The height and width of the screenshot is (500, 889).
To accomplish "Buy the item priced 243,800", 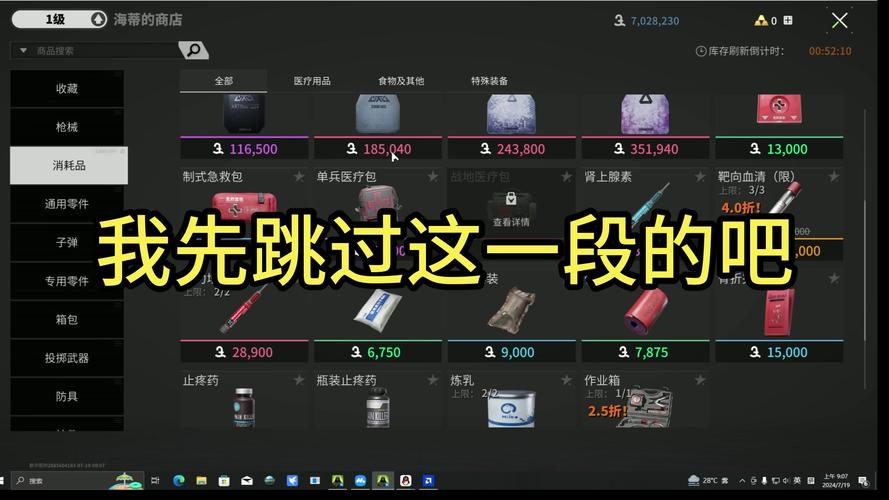I will (x=512, y=149).
